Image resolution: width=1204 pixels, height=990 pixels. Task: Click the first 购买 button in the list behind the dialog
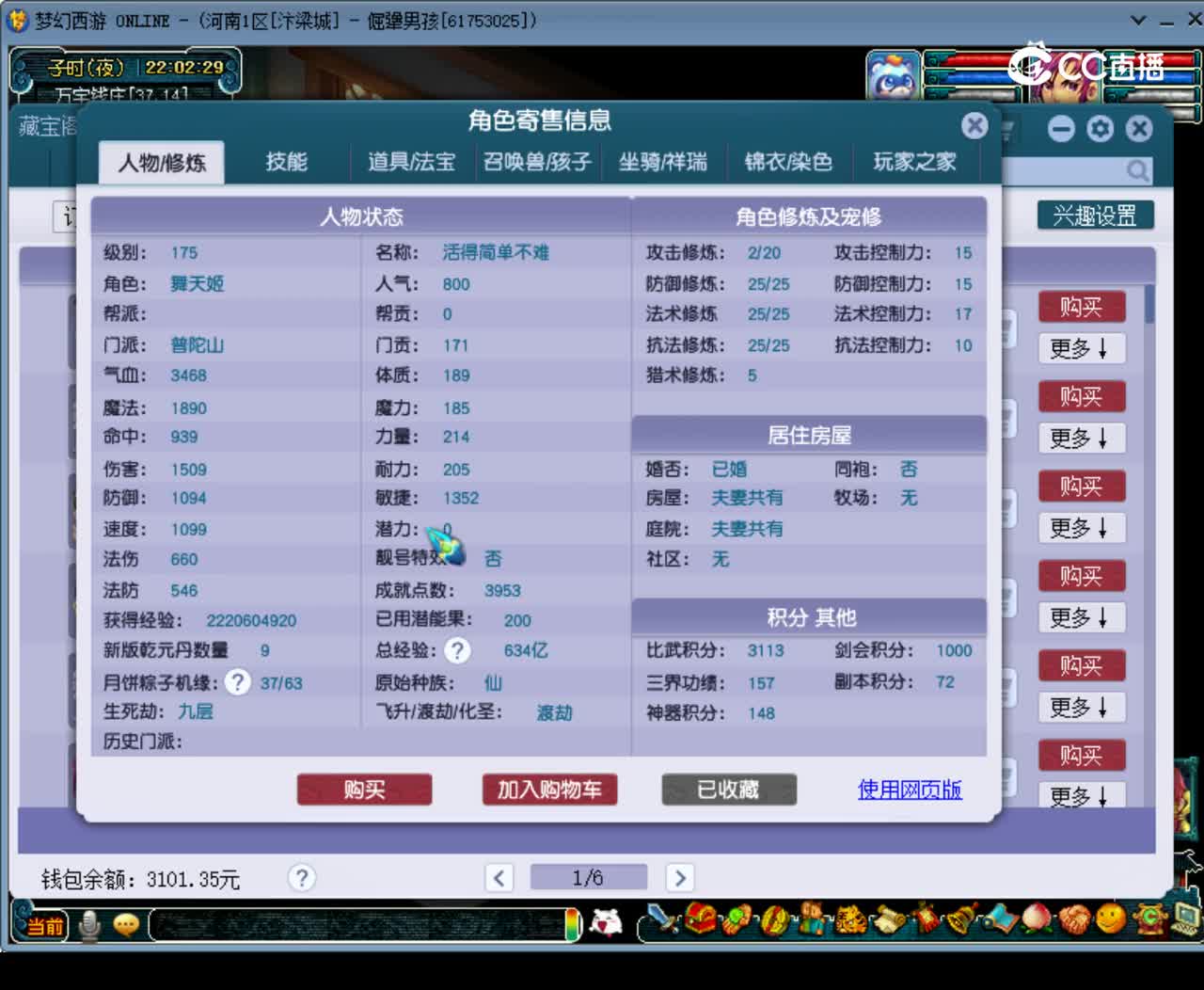[1081, 307]
